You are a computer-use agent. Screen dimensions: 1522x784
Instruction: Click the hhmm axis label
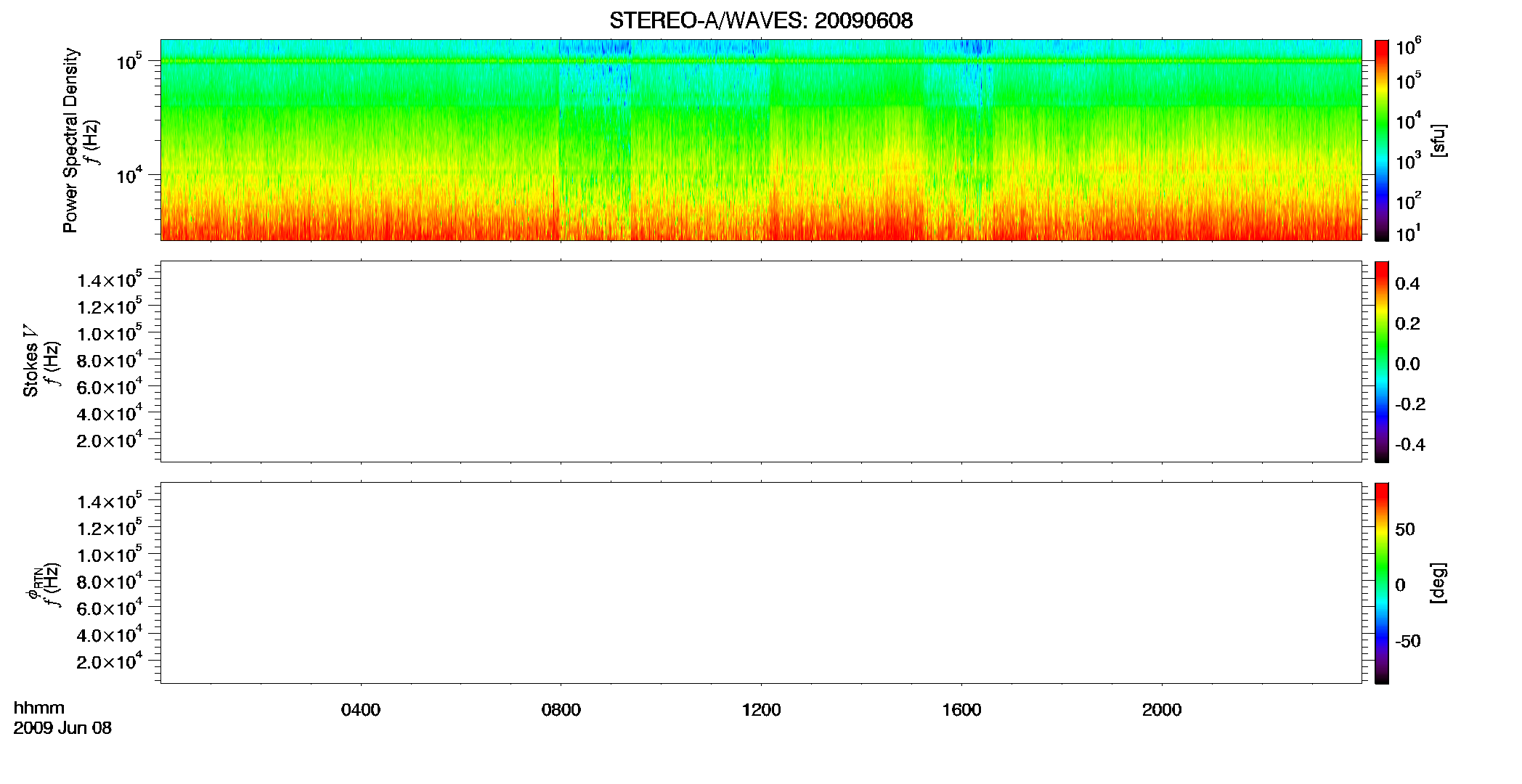point(39,708)
